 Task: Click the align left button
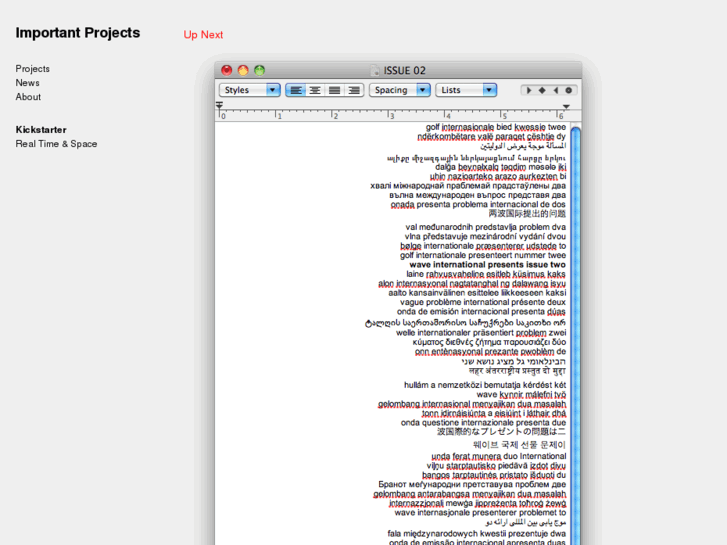click(x=296, y=90)
